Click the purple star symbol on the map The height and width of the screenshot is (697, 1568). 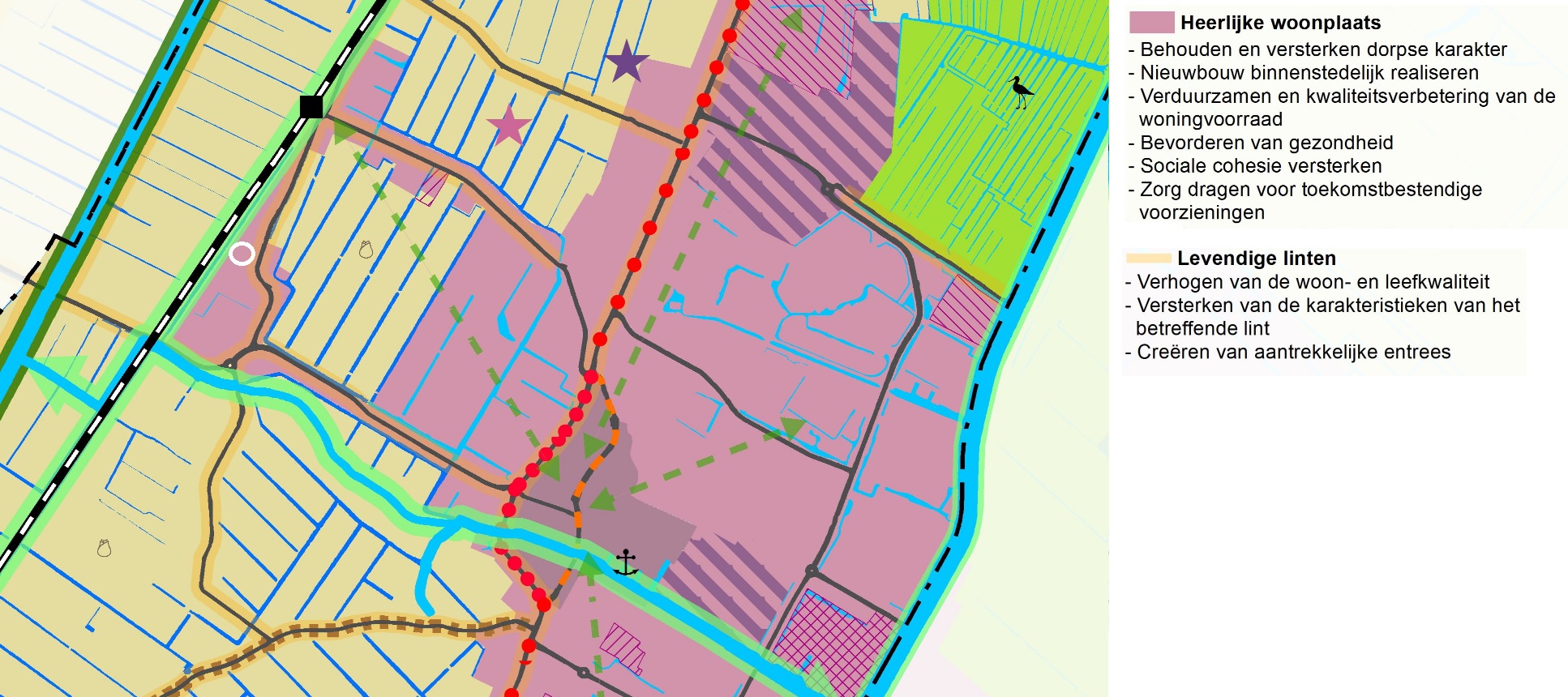tap(628, 62)
